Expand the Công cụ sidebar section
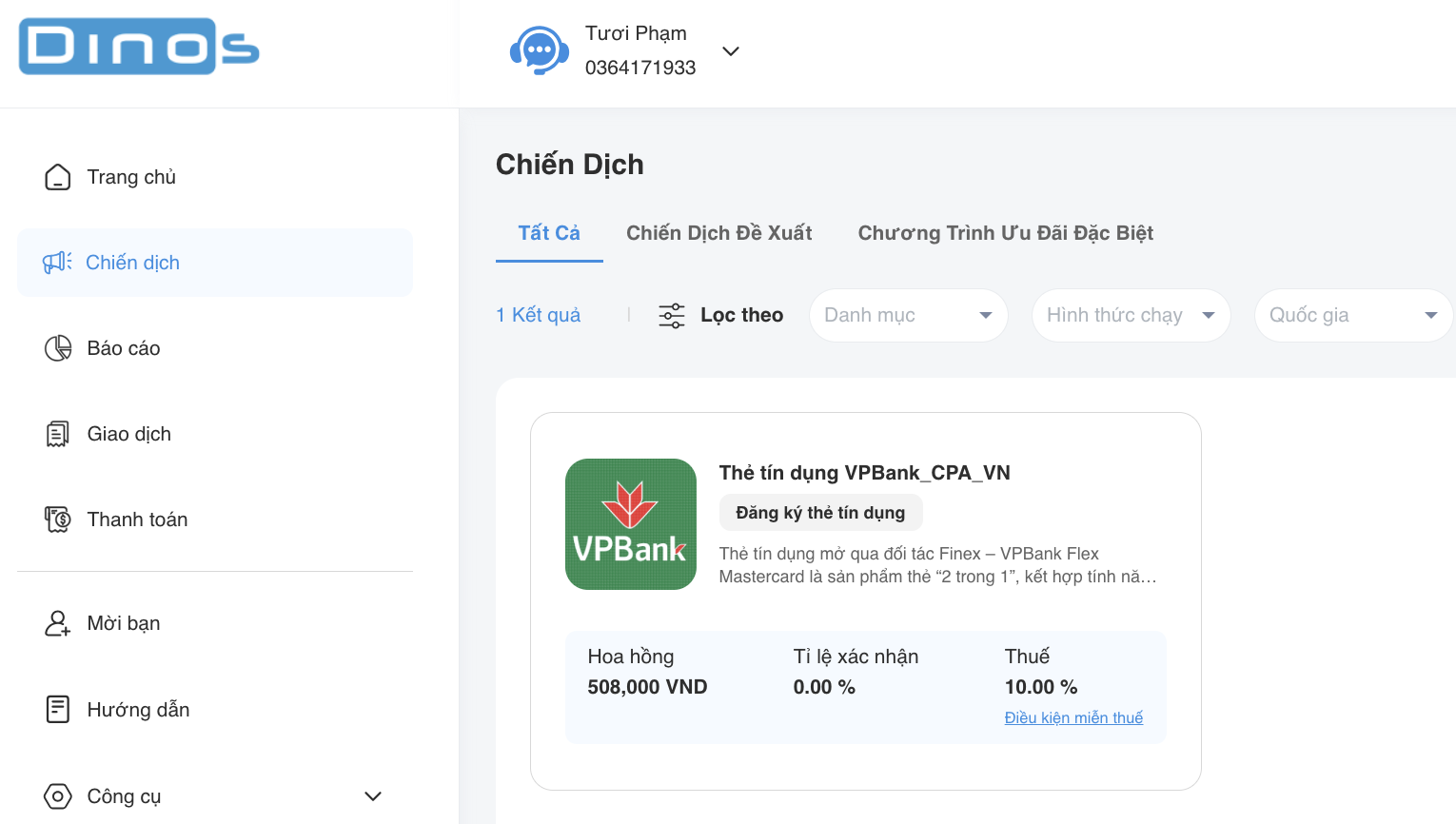Image resolution: width=1456 pixels, height=824 pixels. [373, 796]
